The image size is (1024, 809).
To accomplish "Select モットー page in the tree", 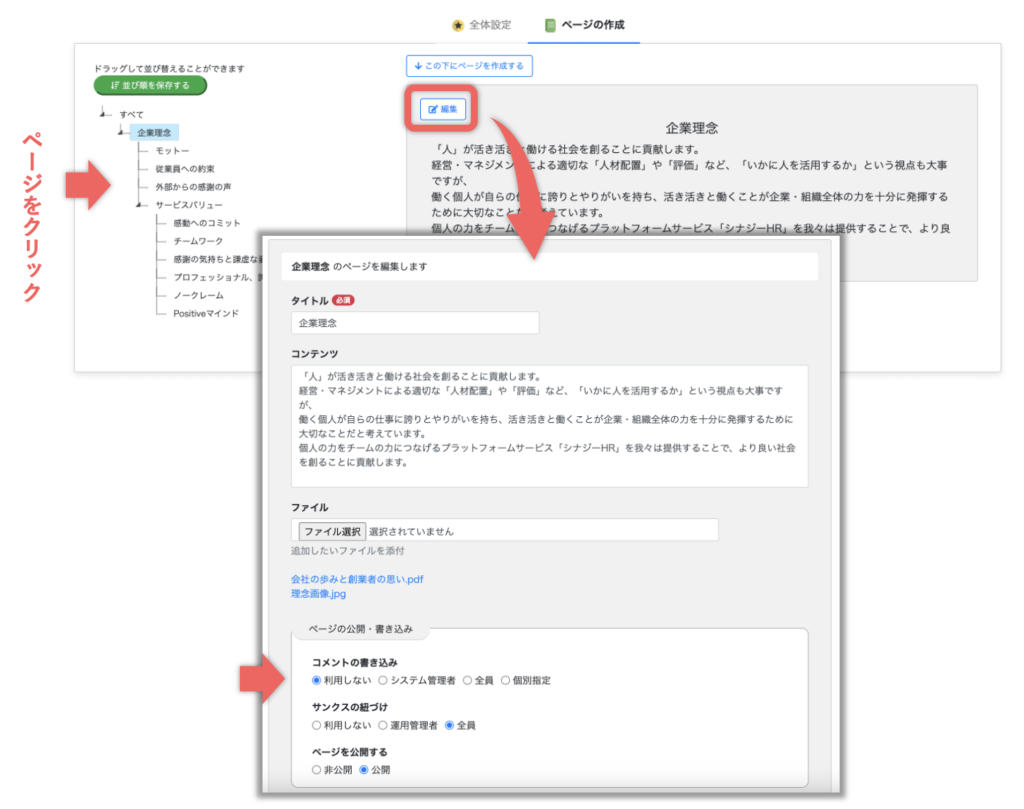I will (172, 151).
